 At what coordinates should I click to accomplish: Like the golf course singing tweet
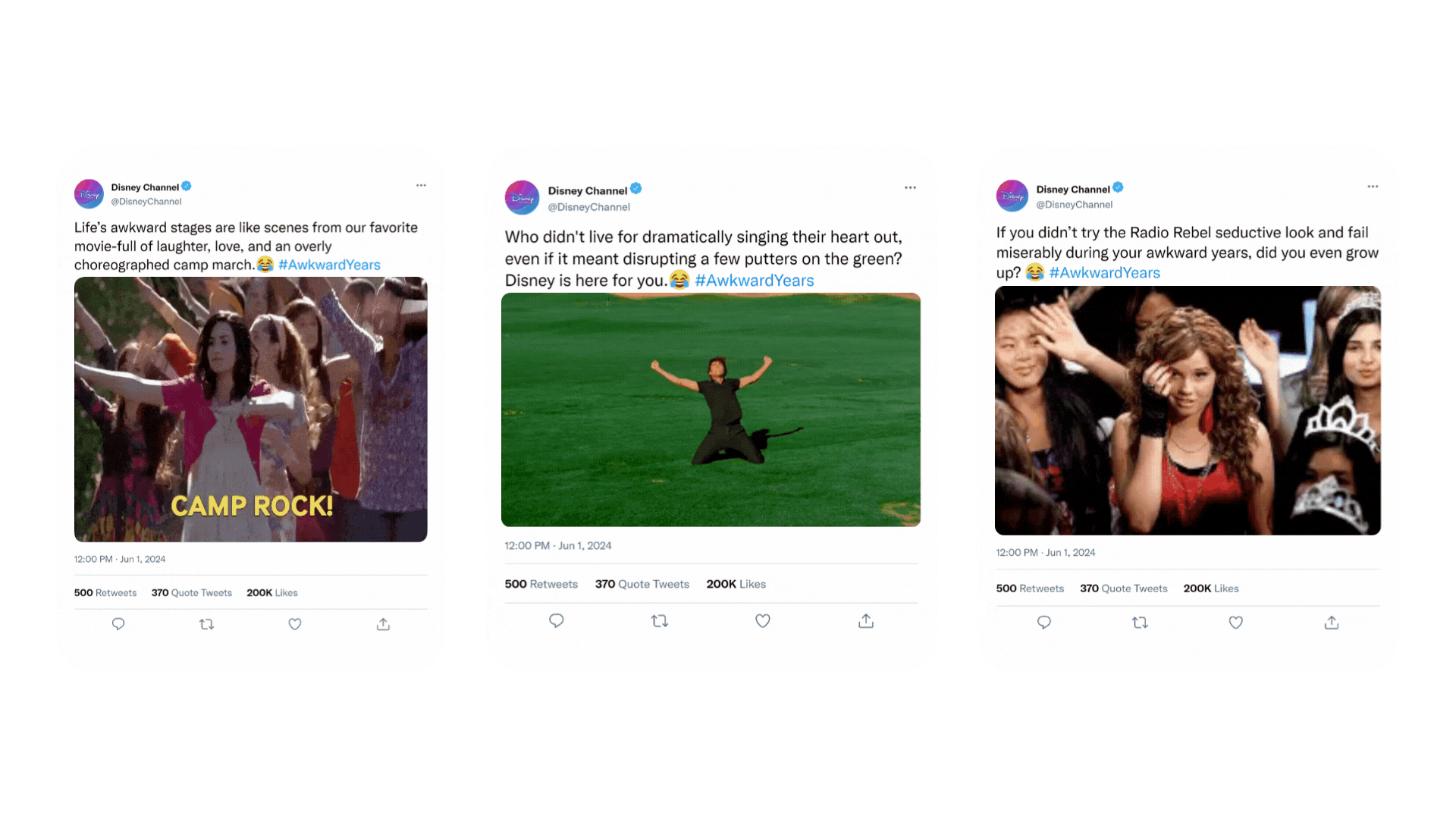tap(763, 621)
